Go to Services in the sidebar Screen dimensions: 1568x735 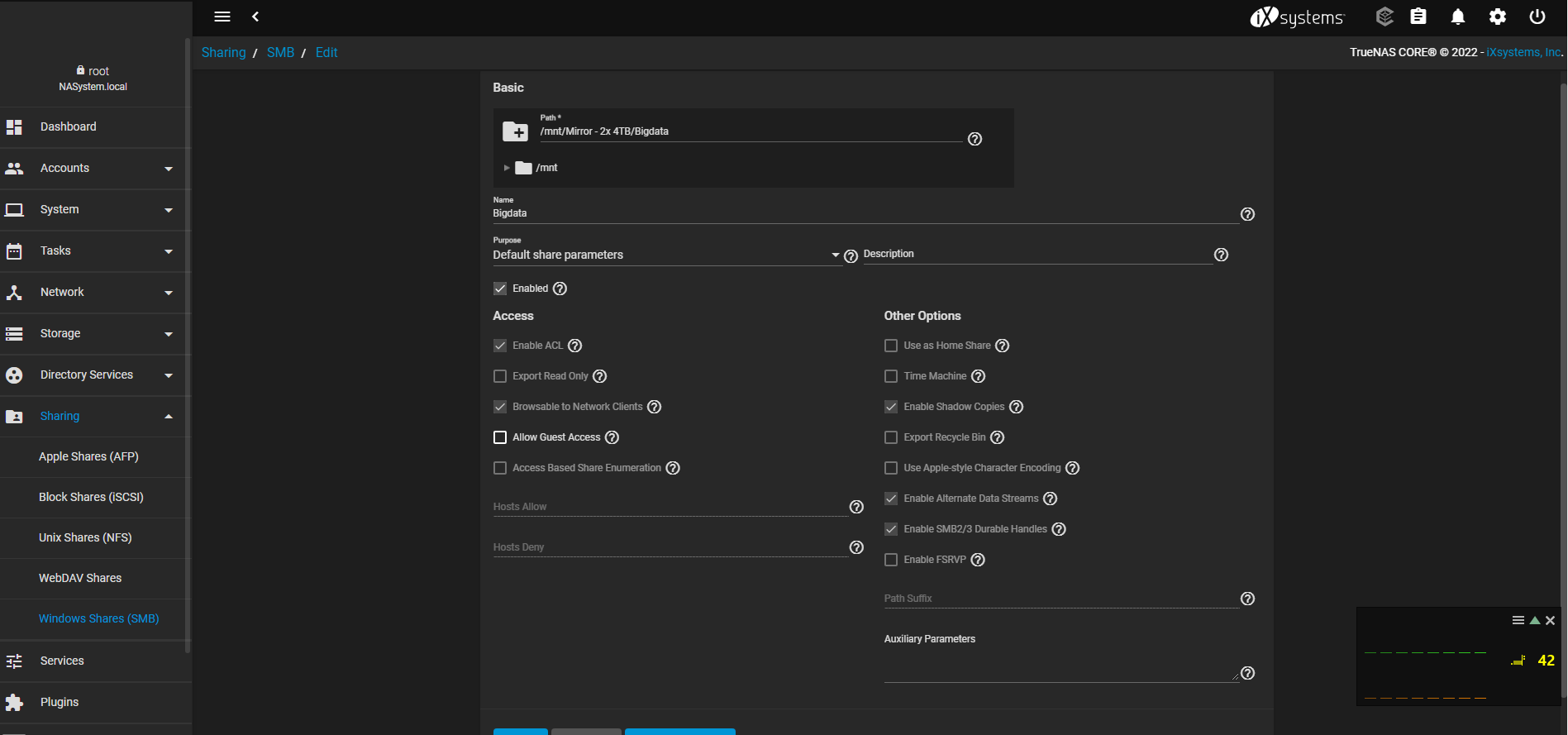coord(62,661)
